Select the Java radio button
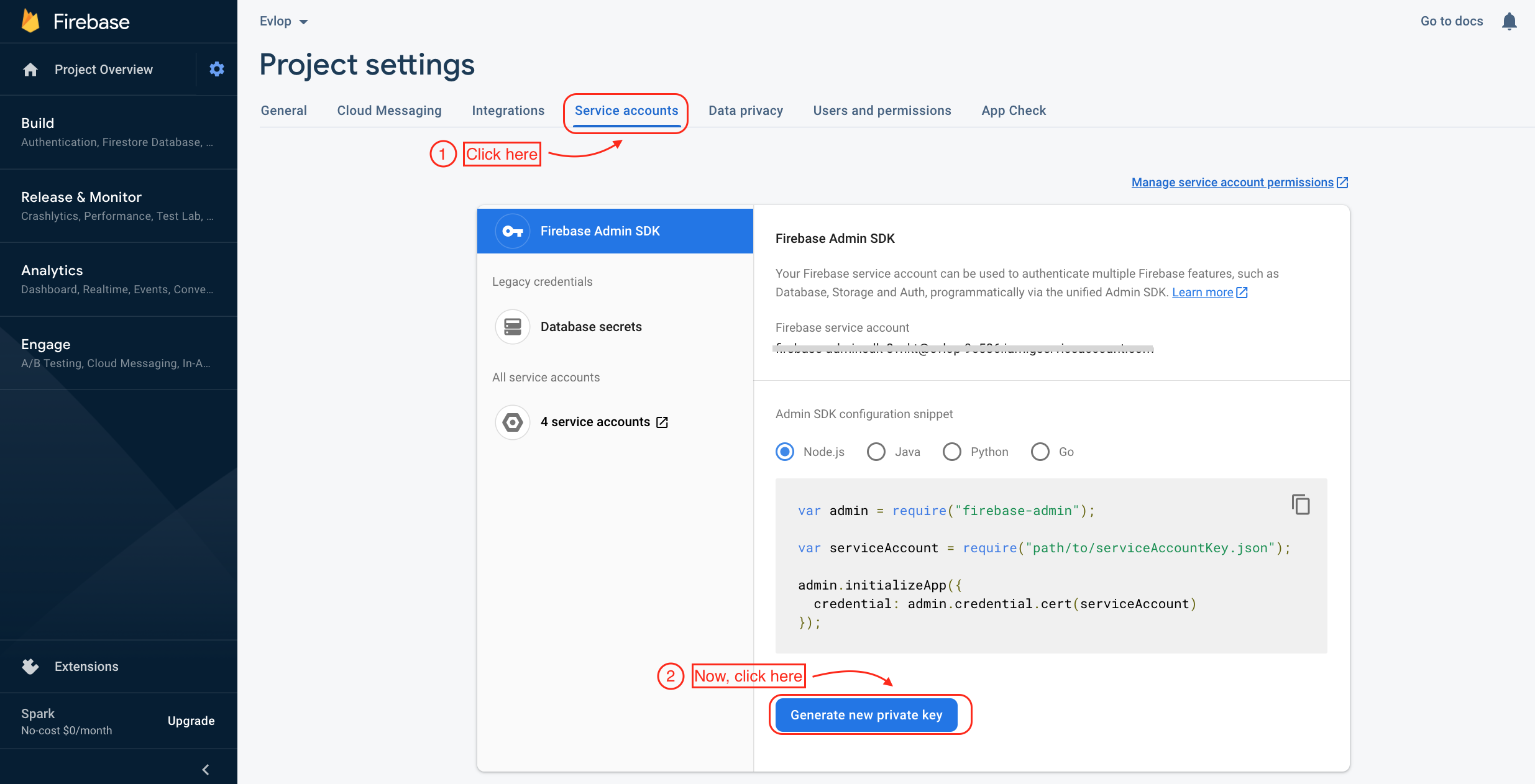 [876, 452]
